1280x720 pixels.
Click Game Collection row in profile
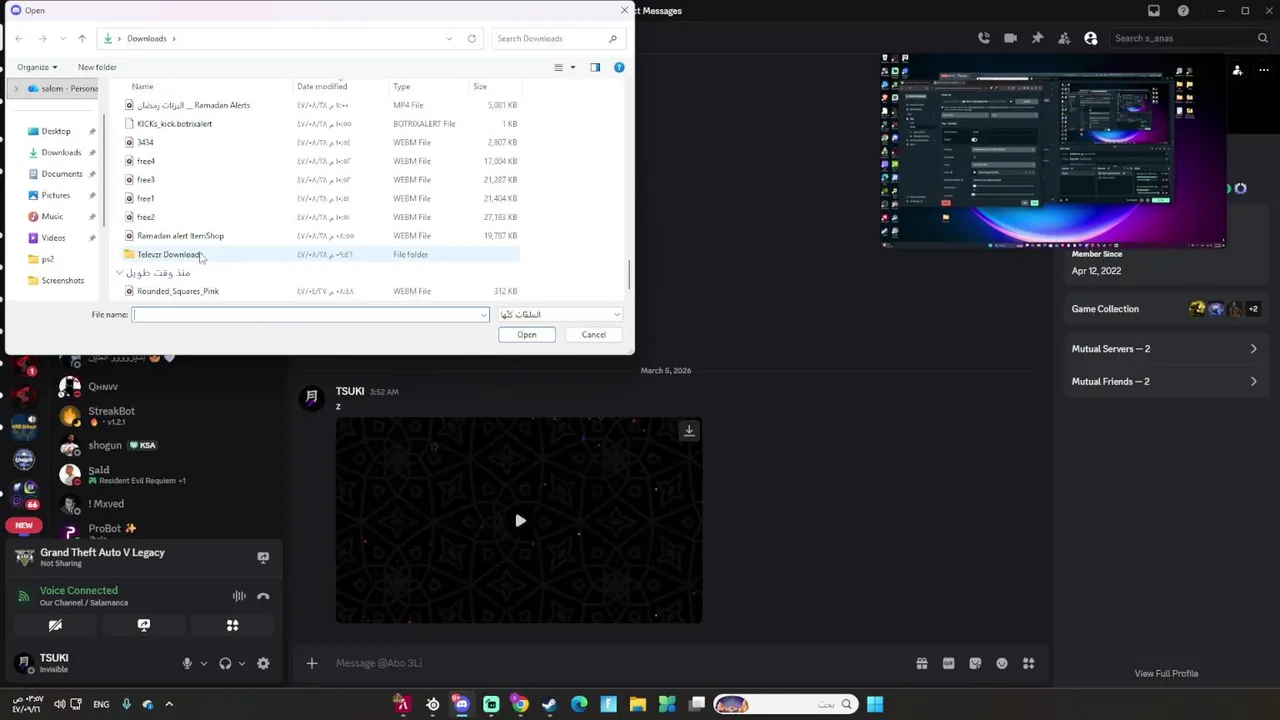click(1165, 309)
